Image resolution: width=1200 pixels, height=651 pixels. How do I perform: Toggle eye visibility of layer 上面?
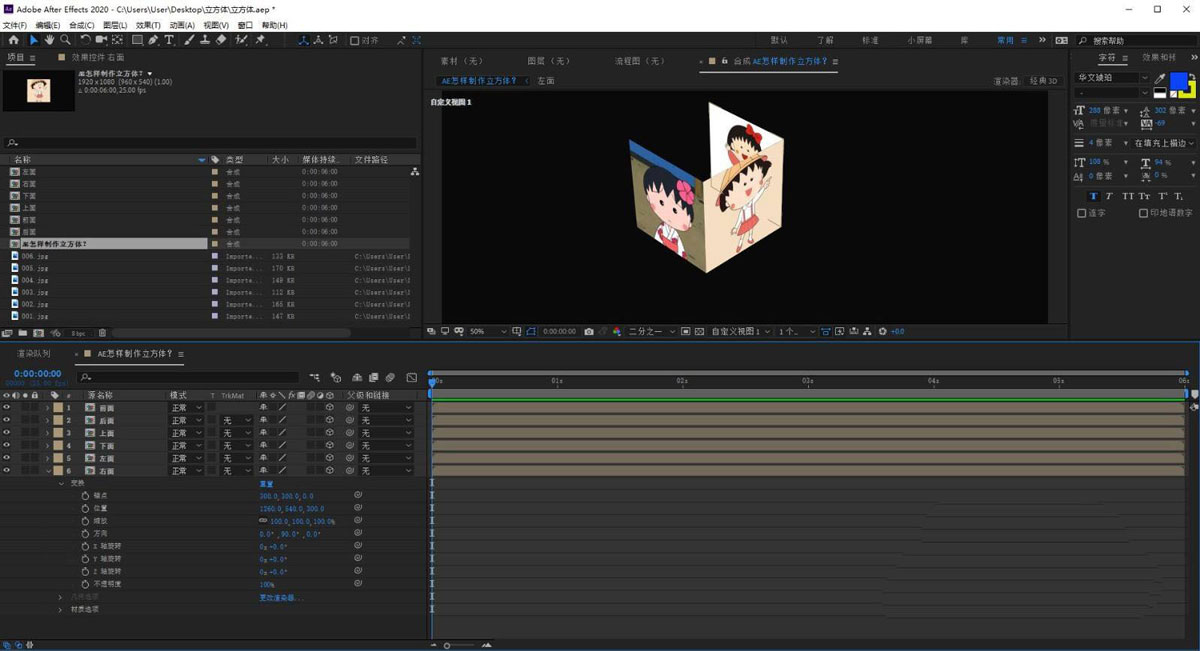click(x=6, y=433)
